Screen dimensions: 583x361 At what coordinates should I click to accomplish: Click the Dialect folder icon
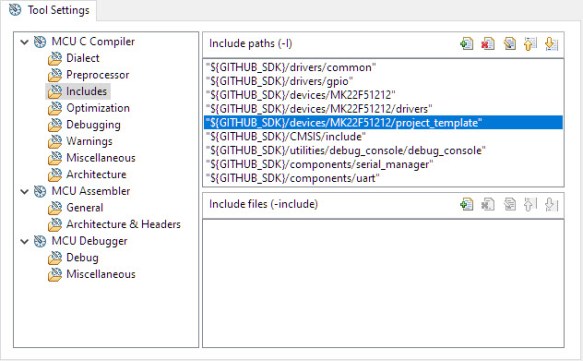[55, 58]
